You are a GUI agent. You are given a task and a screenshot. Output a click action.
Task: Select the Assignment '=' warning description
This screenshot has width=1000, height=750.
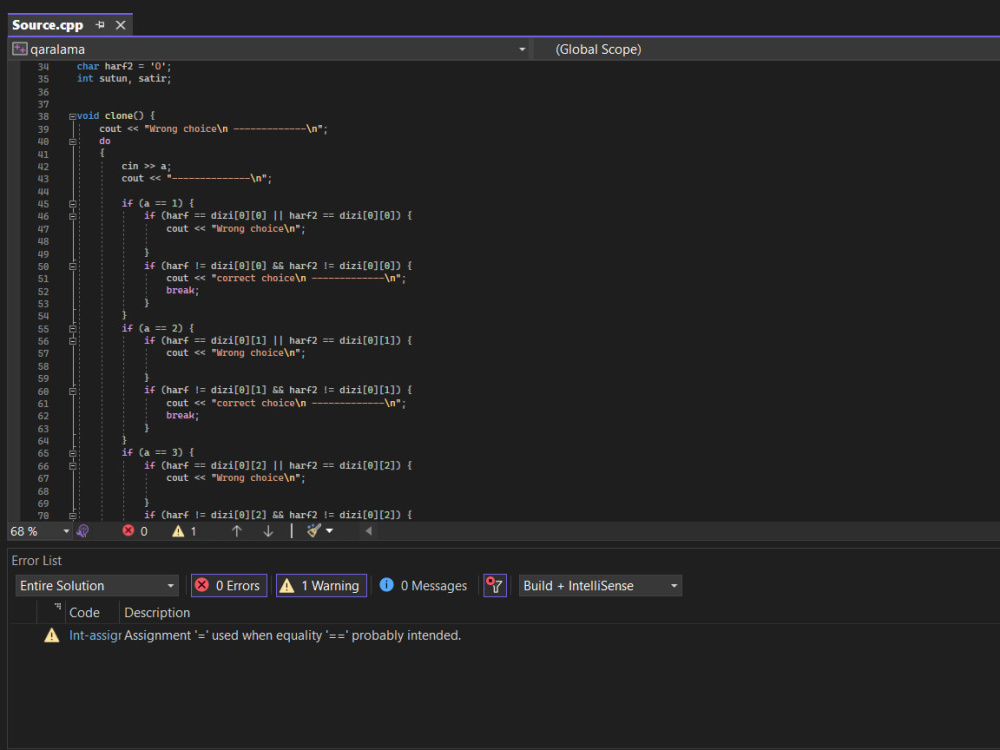pyautogui.click(x=292, y=636)
